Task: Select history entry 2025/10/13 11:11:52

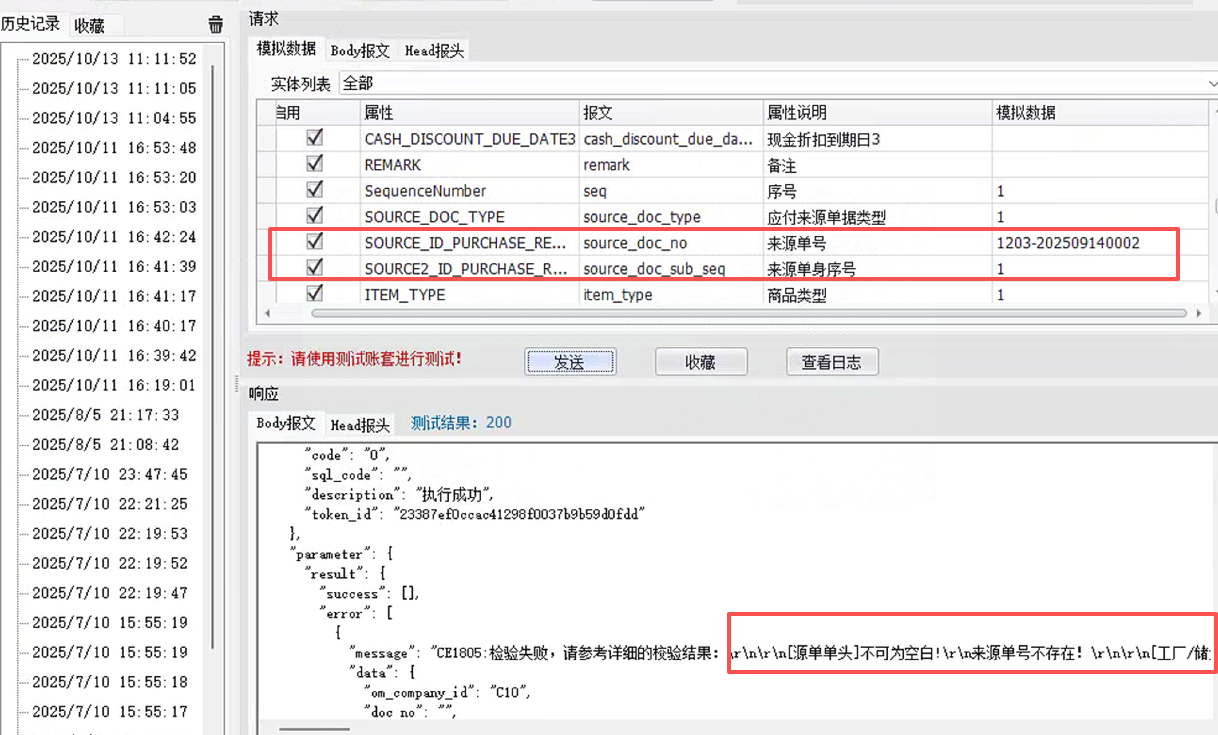Action: click(x=114, y=59)
